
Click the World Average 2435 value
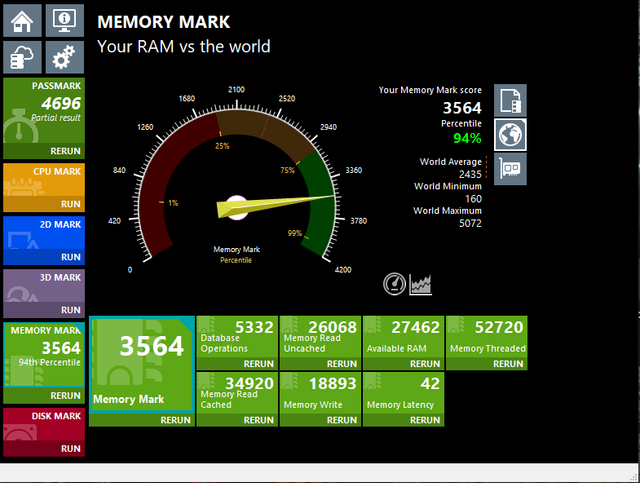470,175
